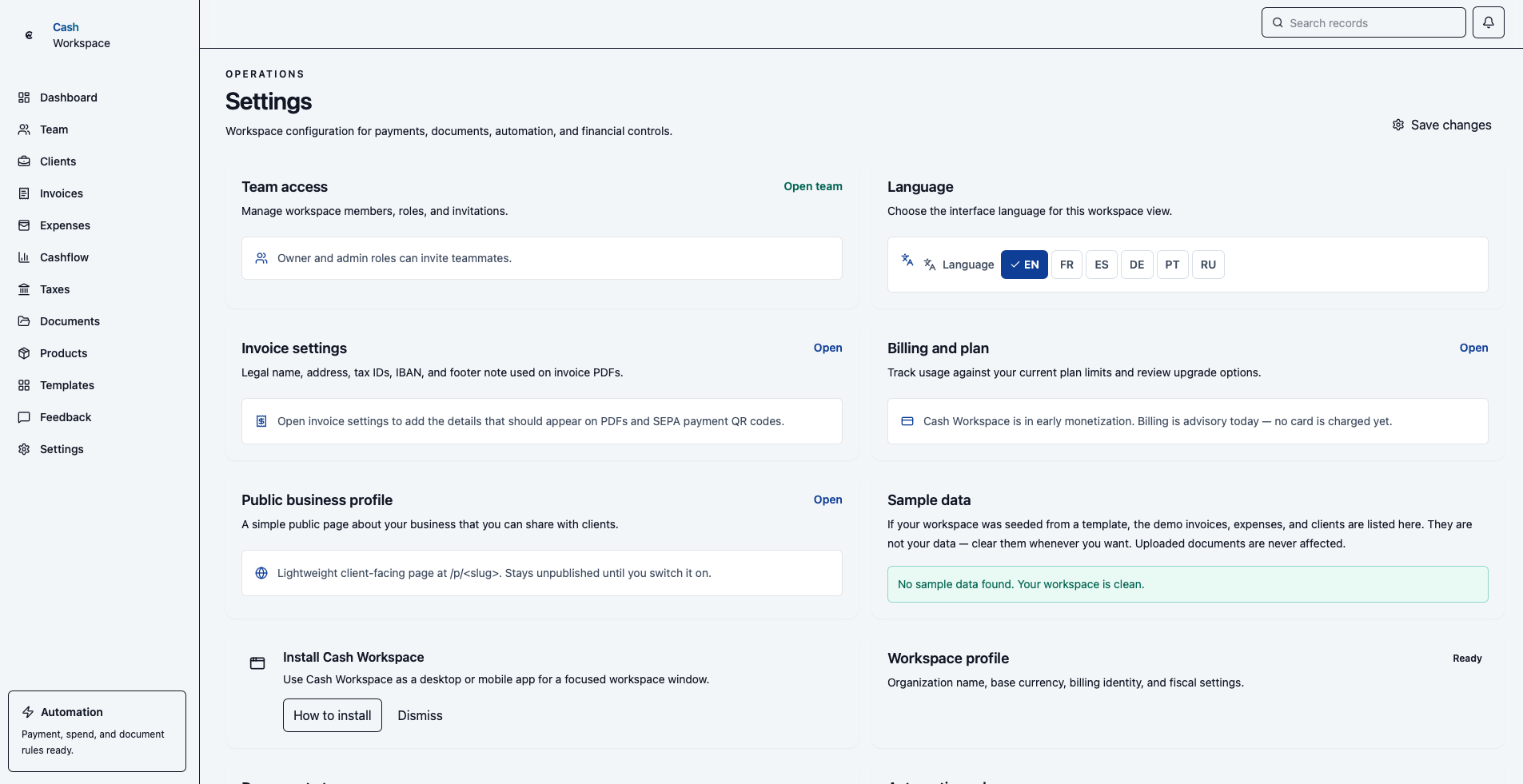Click "No sample data found" status message

click(1187, 584)
